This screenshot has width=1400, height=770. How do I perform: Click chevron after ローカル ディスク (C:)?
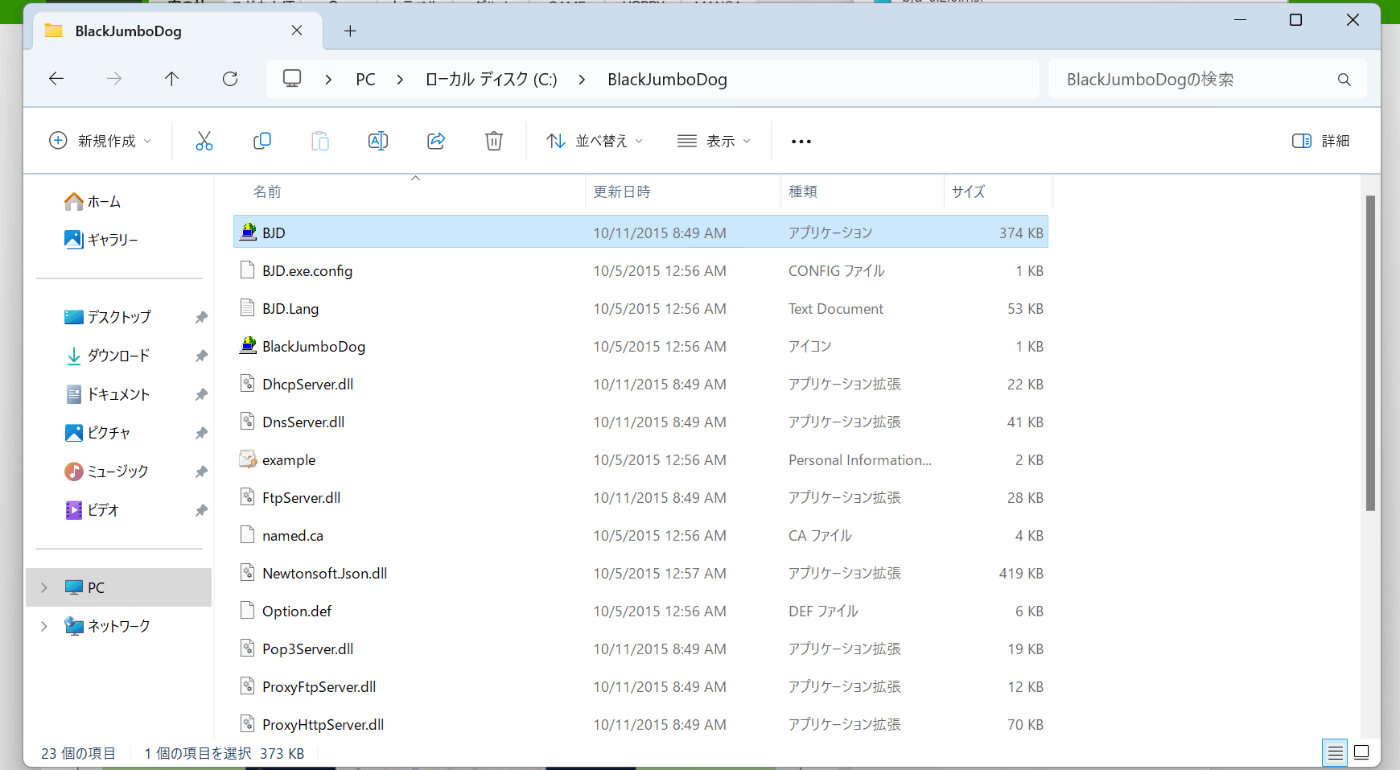point(582,79)
